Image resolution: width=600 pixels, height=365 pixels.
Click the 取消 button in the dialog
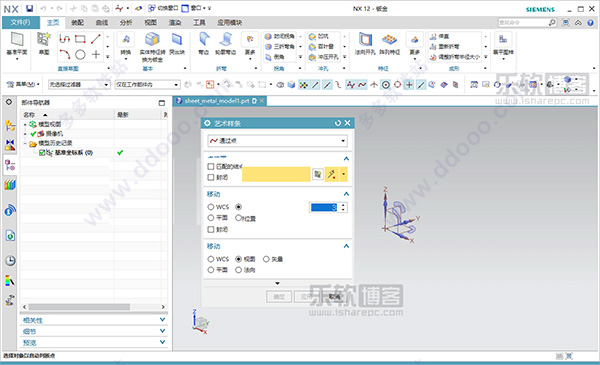tap(334, 297)
